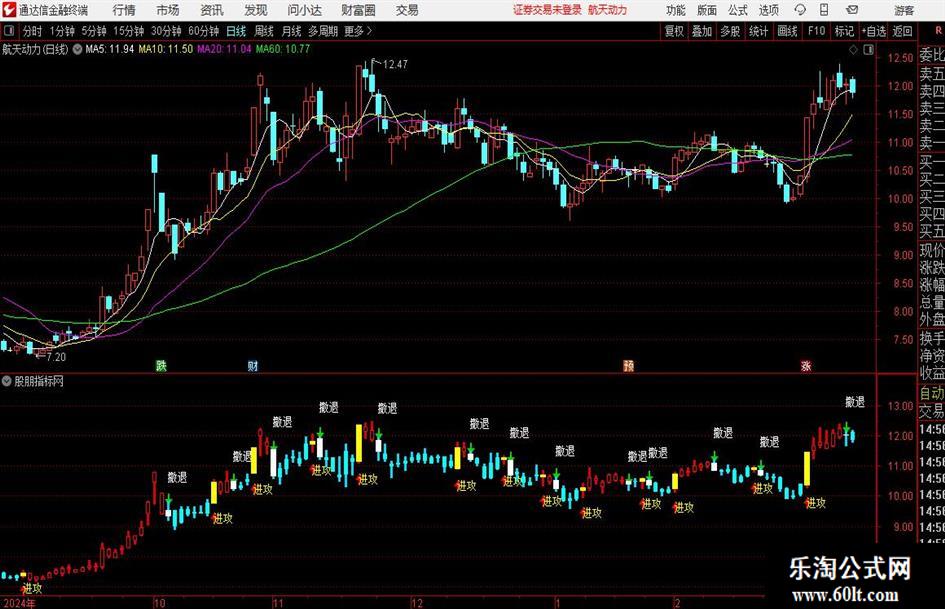Screen dimensions: 945x609
Task: Click the 标记 mark button
Action: (844, 31)
